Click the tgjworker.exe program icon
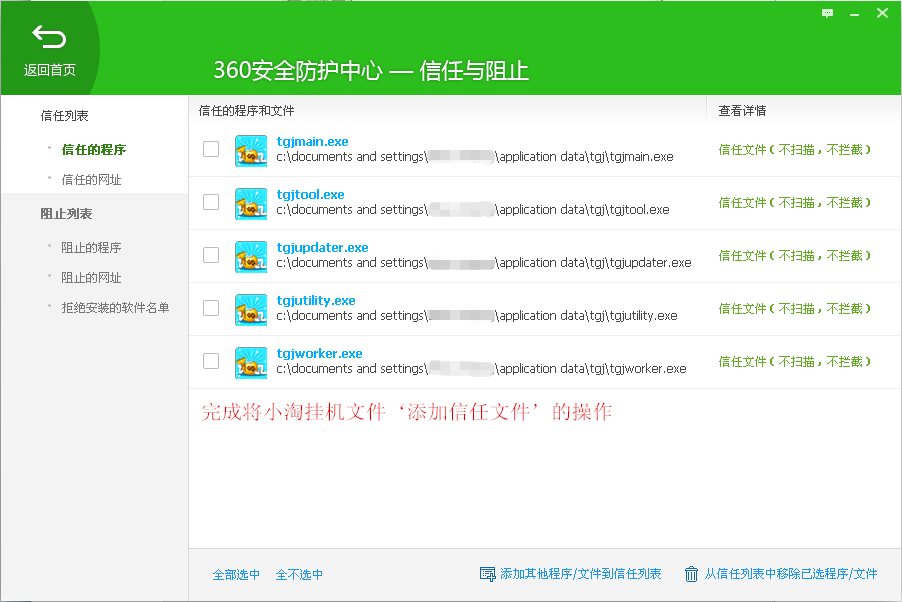902x602 pixels. pos(251,363)
